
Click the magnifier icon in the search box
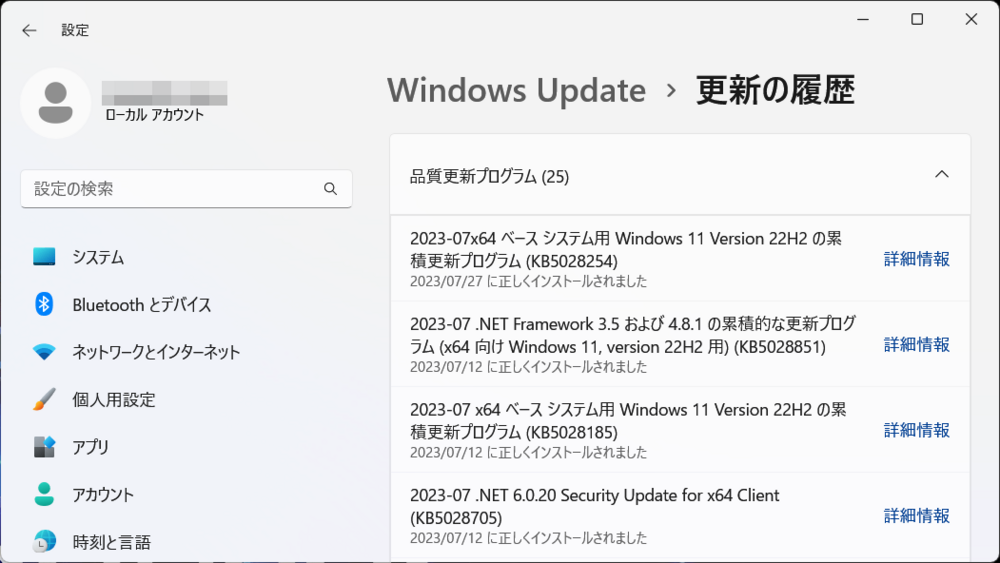tap(330, 189)
